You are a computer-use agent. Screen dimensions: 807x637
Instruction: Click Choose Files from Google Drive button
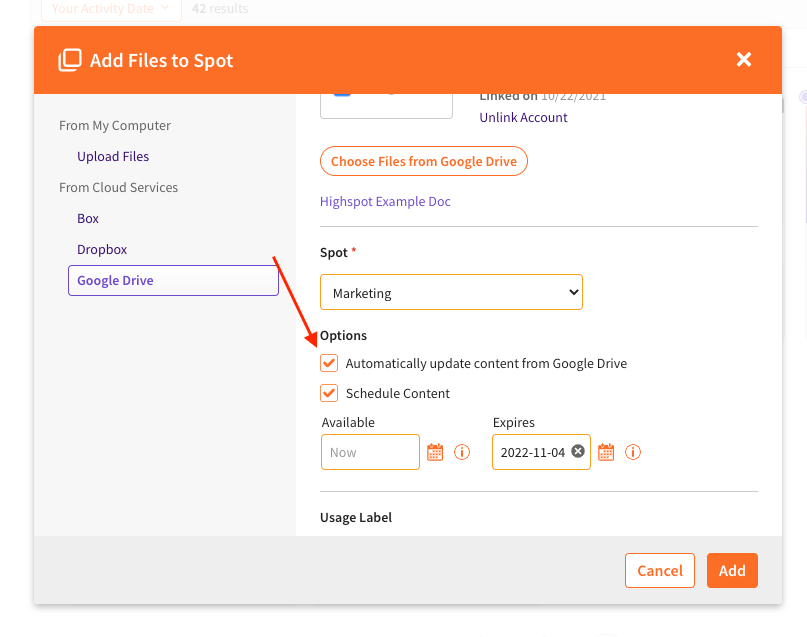click(x=423, y=161)
